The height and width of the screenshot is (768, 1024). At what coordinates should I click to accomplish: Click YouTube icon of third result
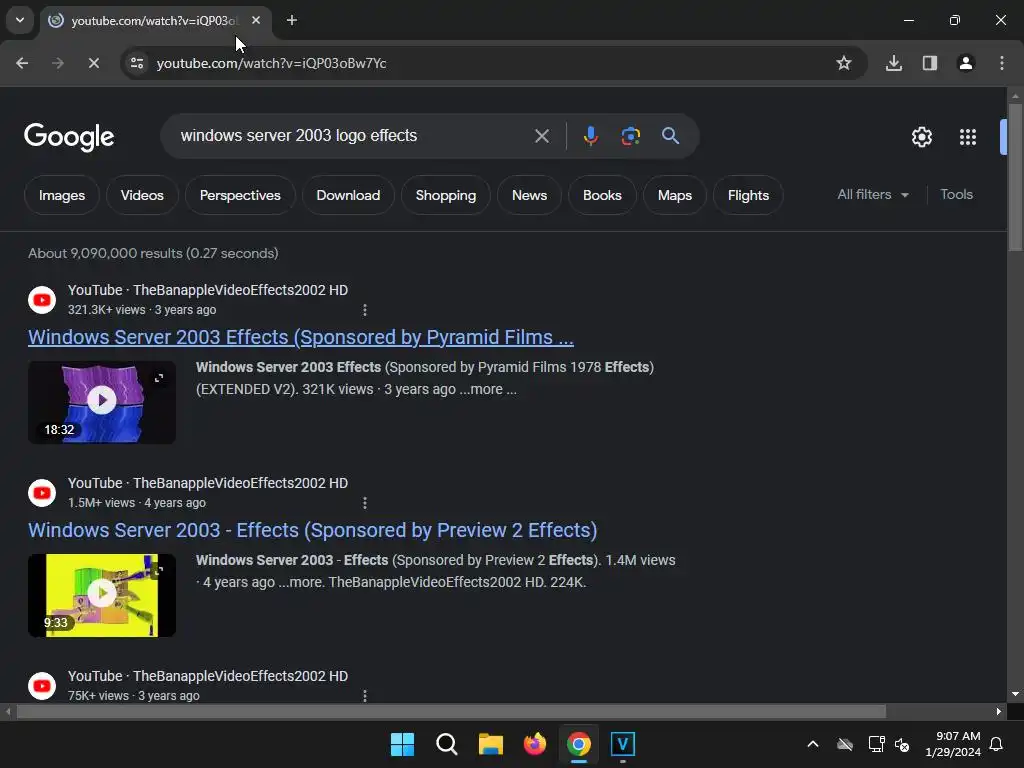42,686
